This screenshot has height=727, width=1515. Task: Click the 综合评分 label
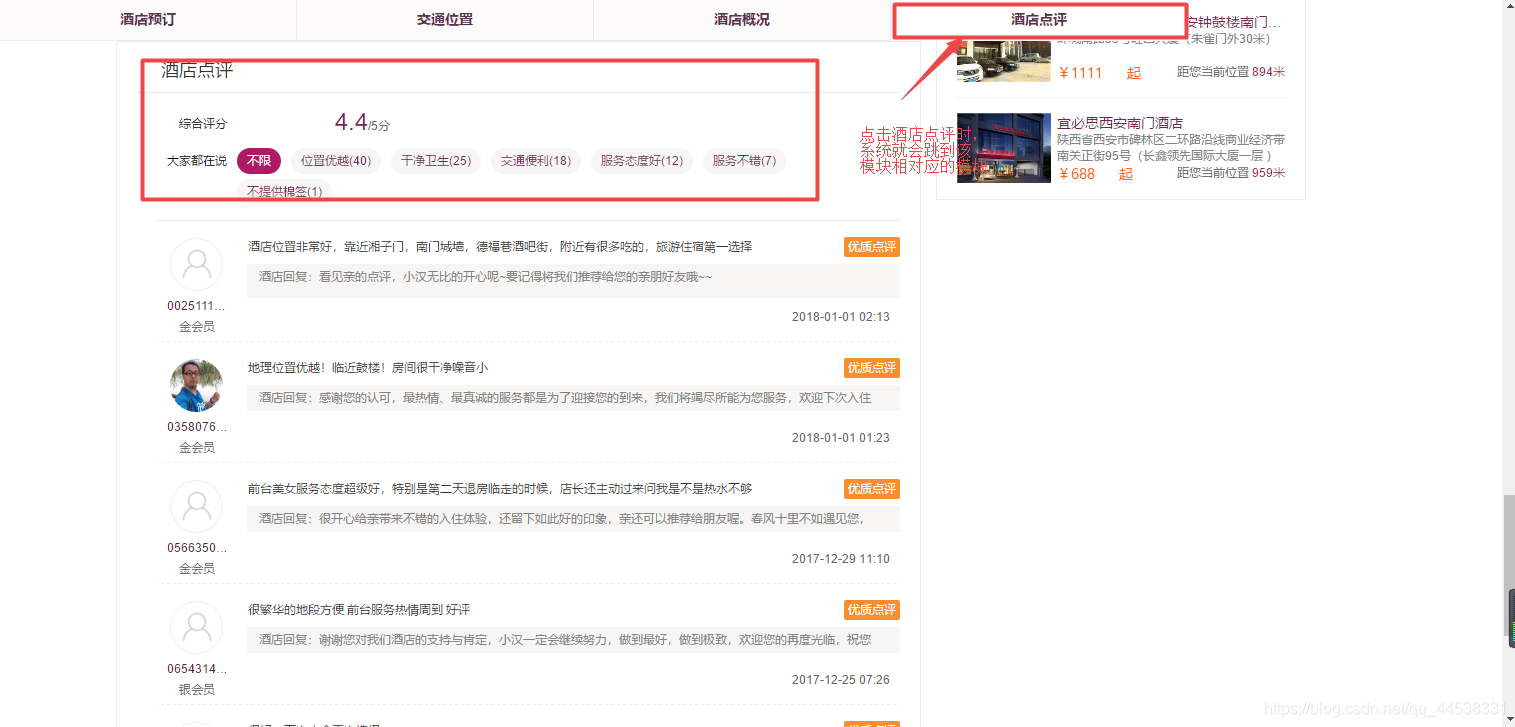pyautogui.click(x=203, y=124)
